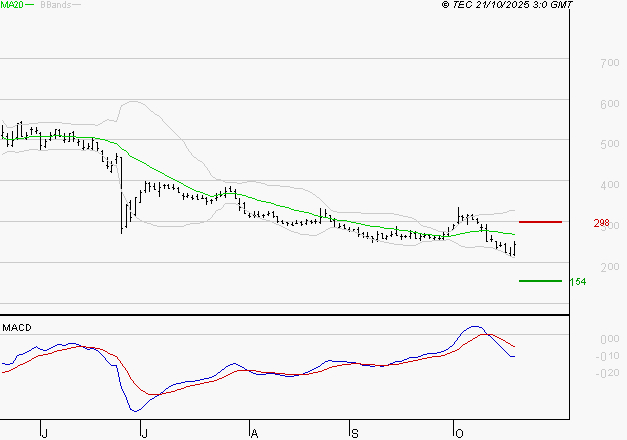Click the 500 price axis label

pos(610,144)
